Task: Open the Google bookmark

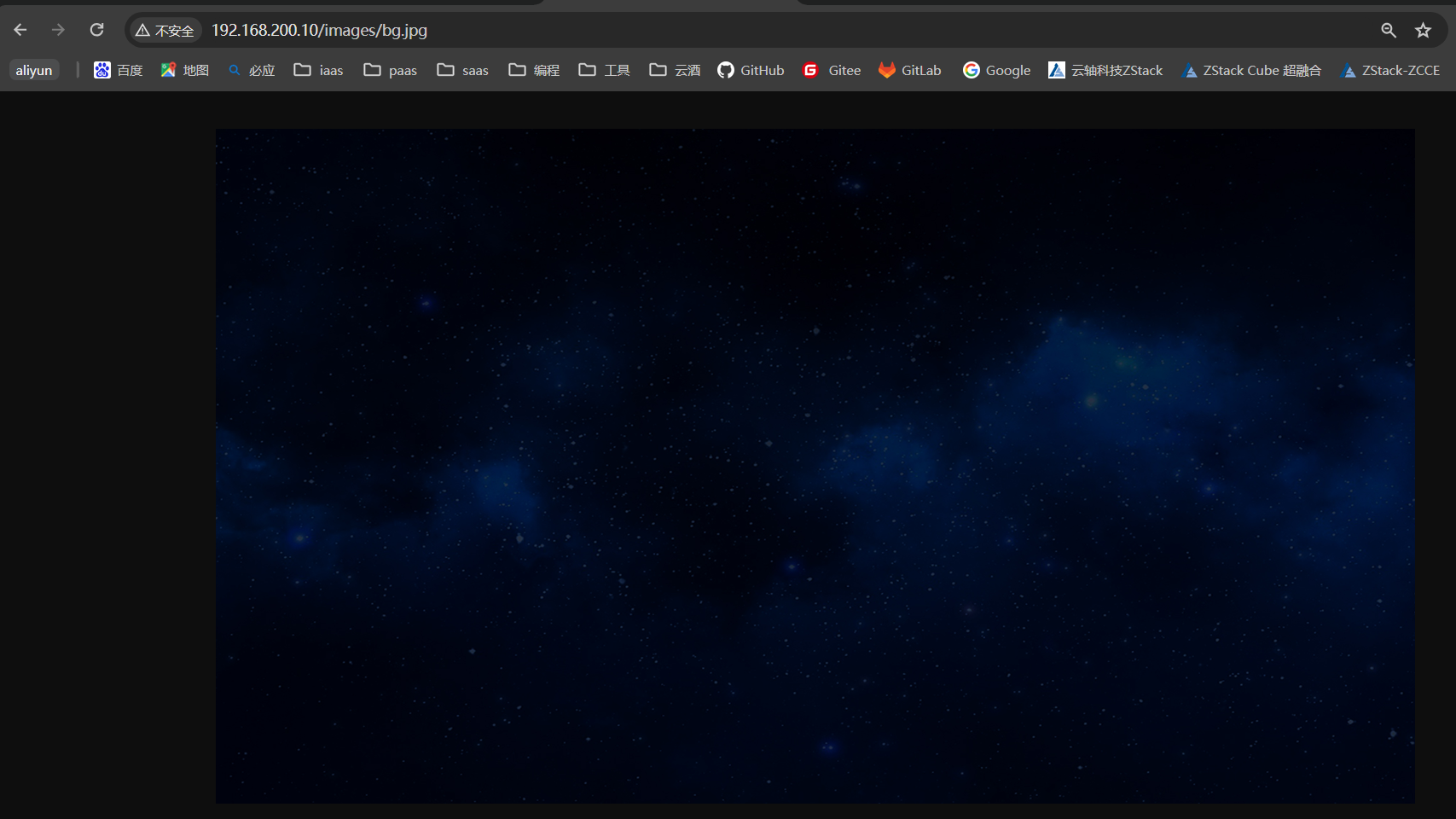Action: [996, 70]
